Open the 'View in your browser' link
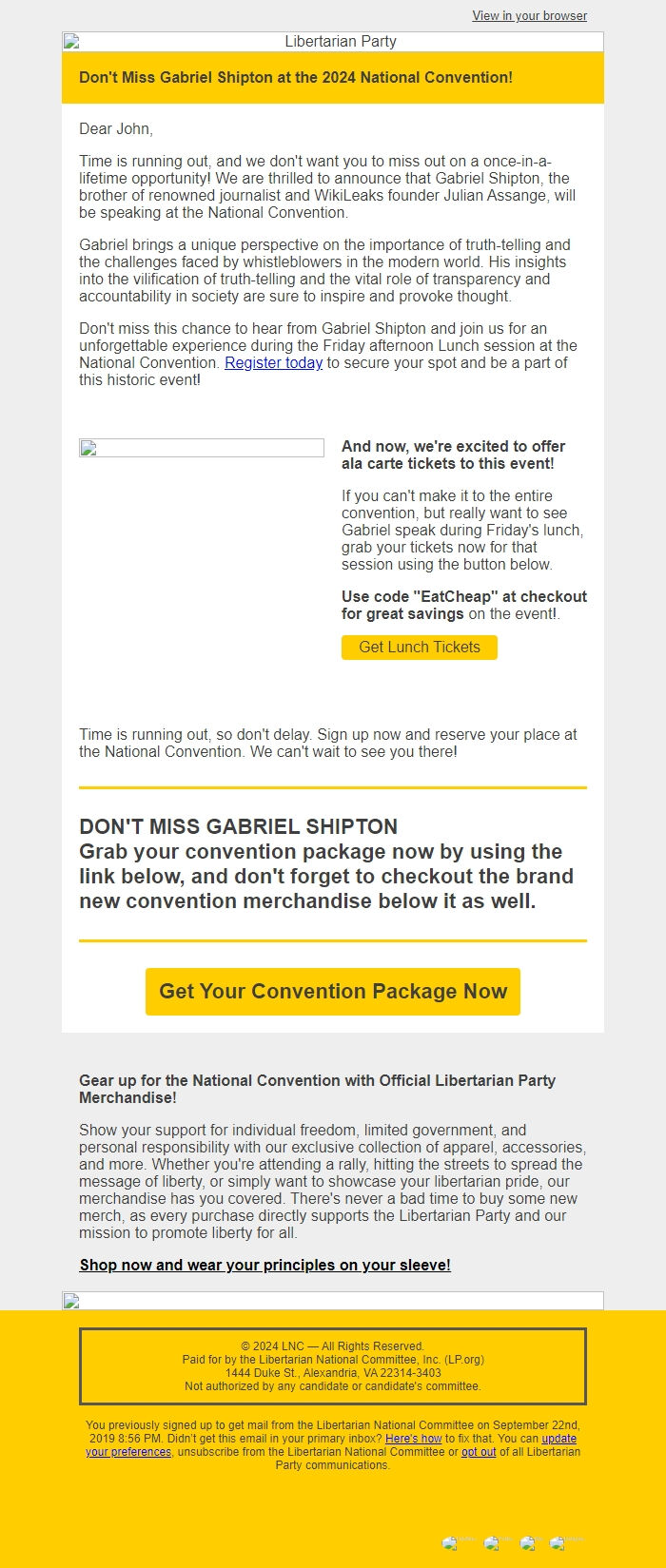 pyautogui.click(x=529, y=15)
